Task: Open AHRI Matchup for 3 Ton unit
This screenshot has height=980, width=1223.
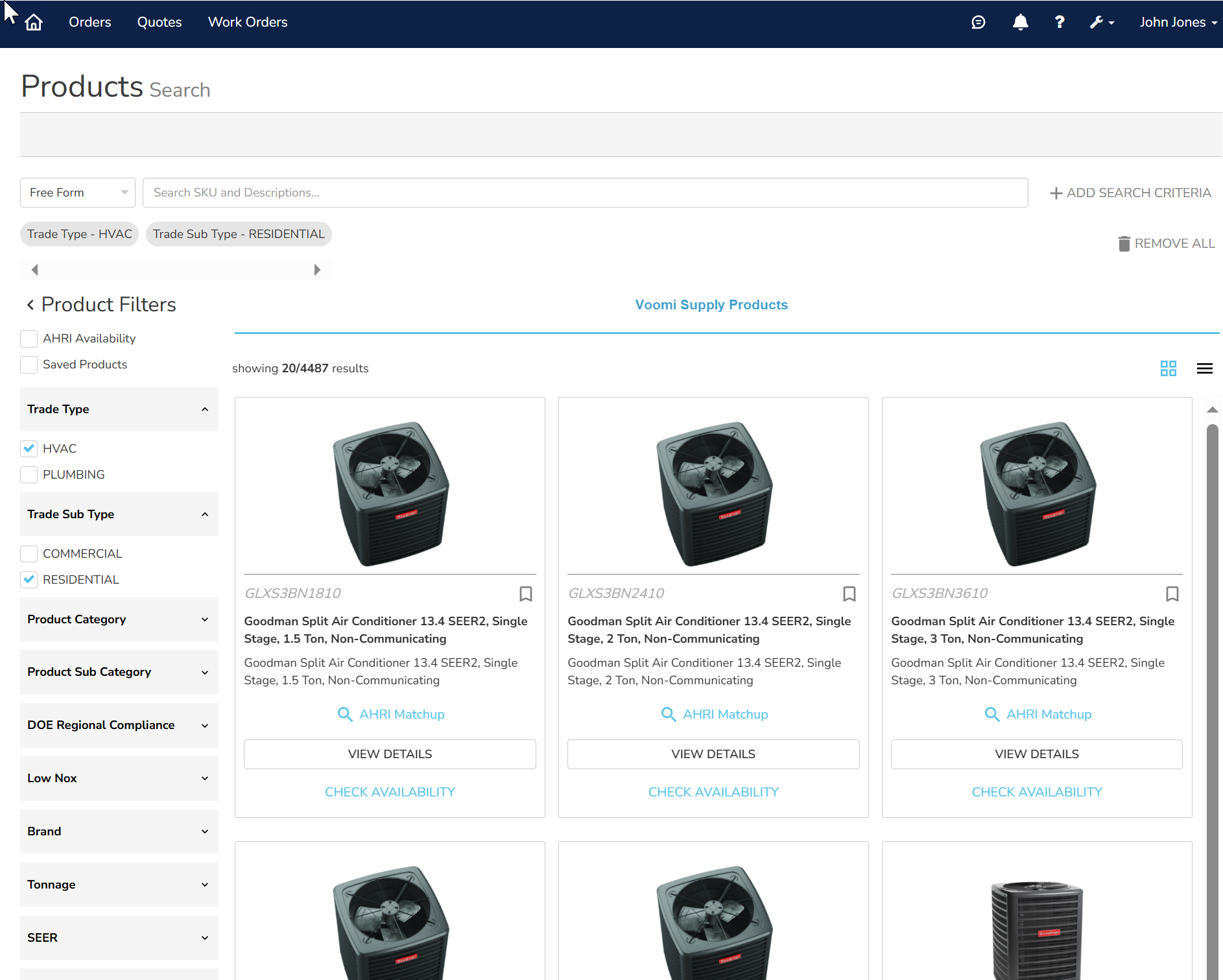Action: pyautogui.click(x=1038, y=714)
